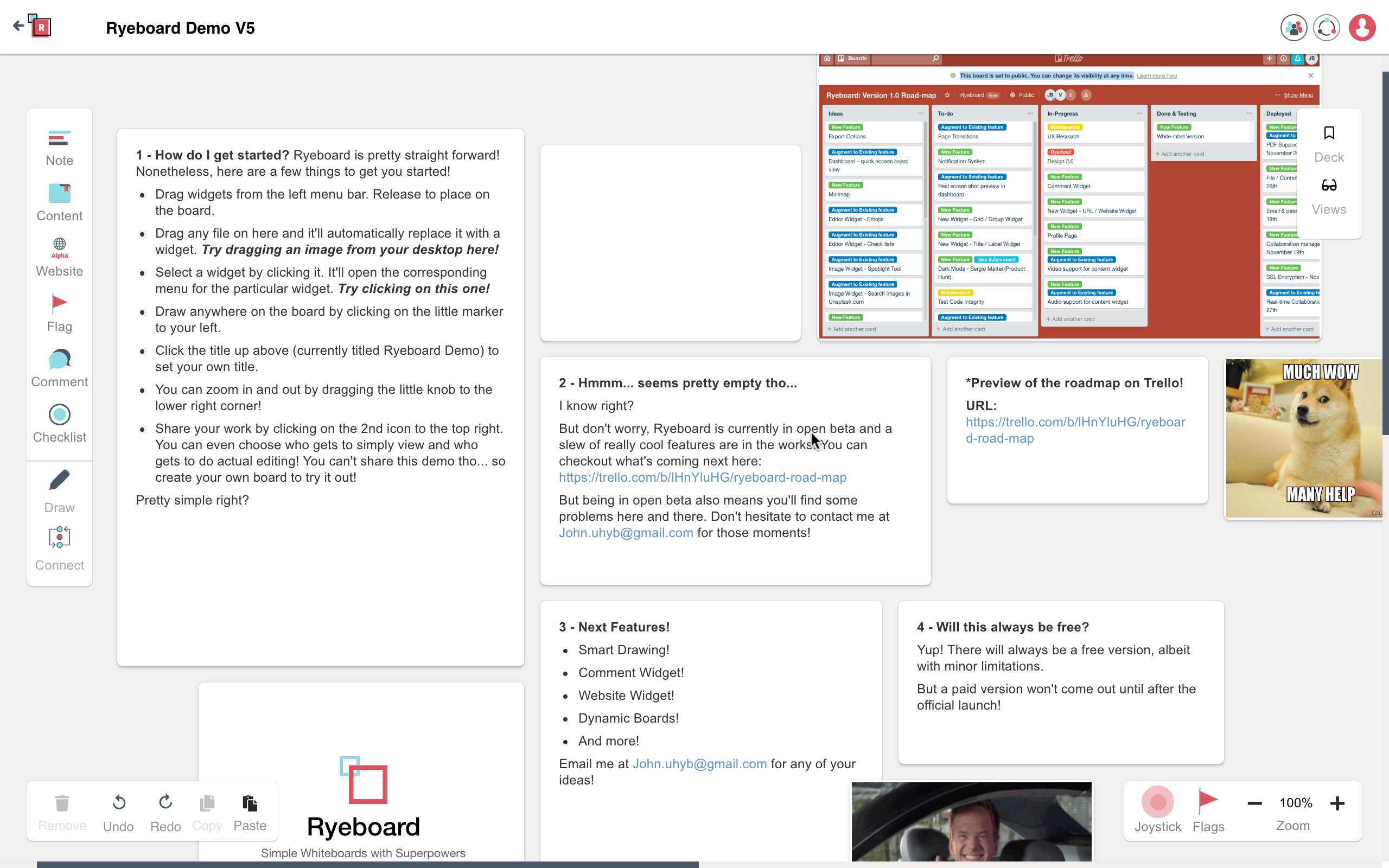The width and height of the screenshot is (1389, 868).
Task: Click the Paste button
Action: pos(250,813)
